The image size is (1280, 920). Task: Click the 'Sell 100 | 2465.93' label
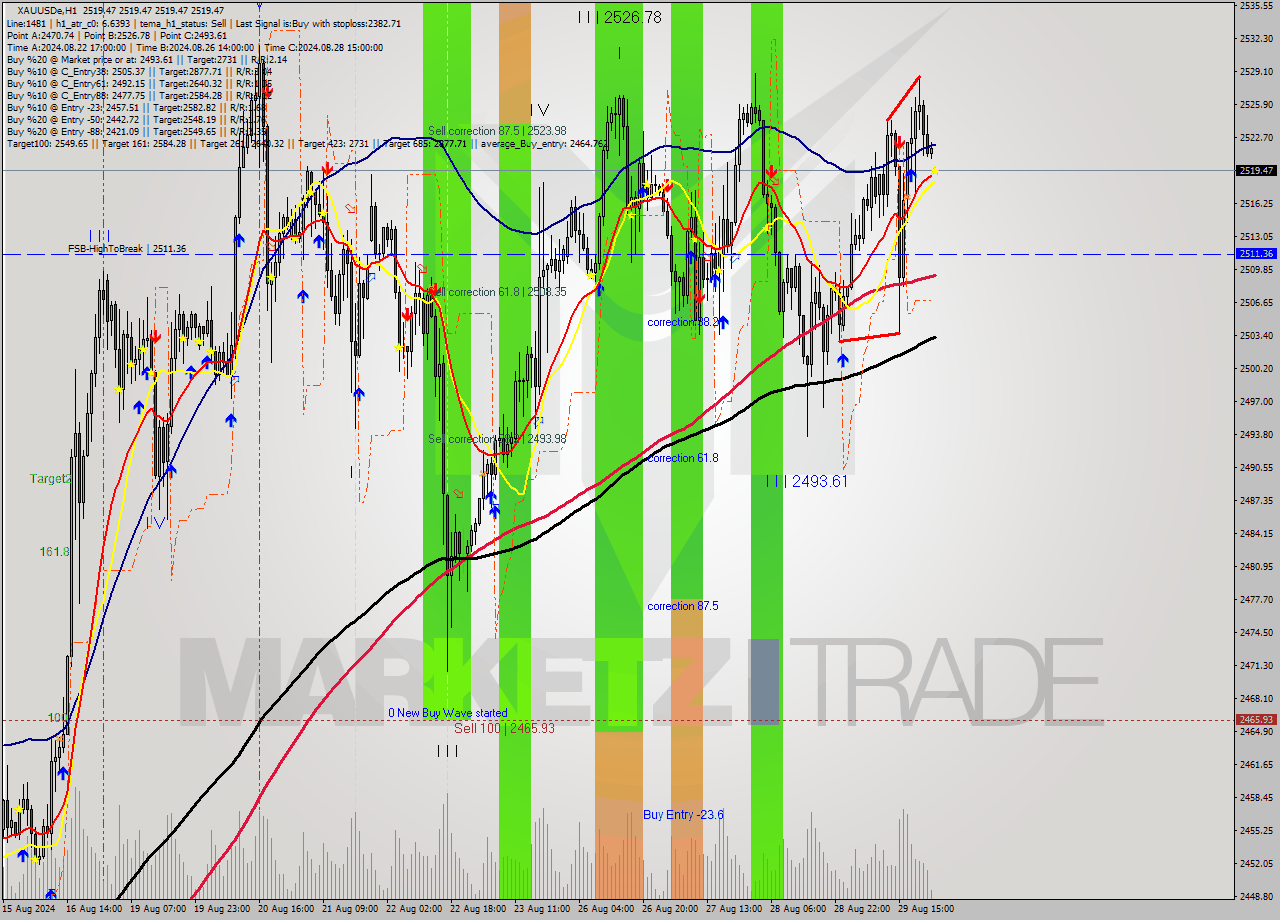coord(504,728)
